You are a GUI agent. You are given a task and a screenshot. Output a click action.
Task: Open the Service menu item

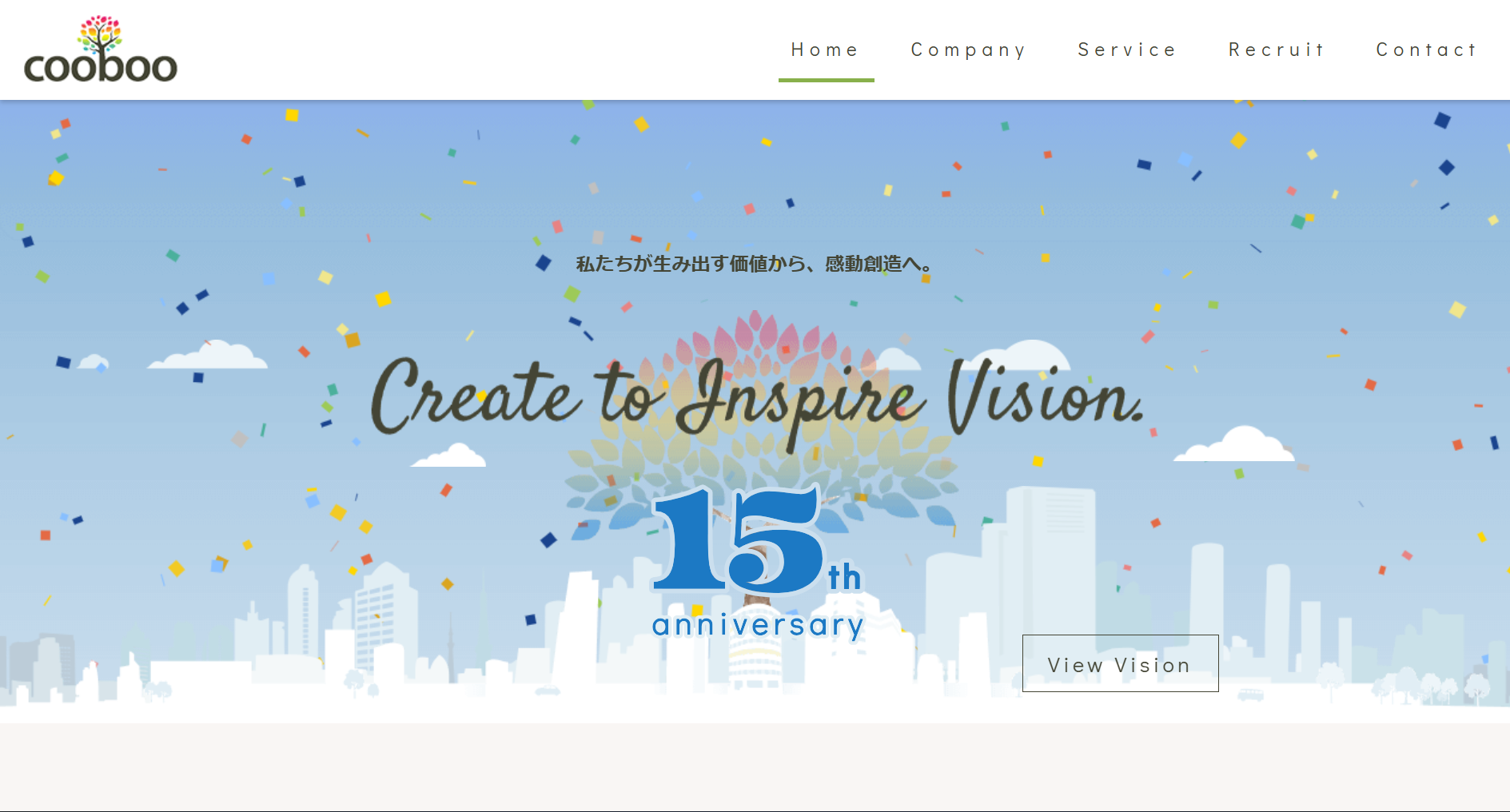1127,50
